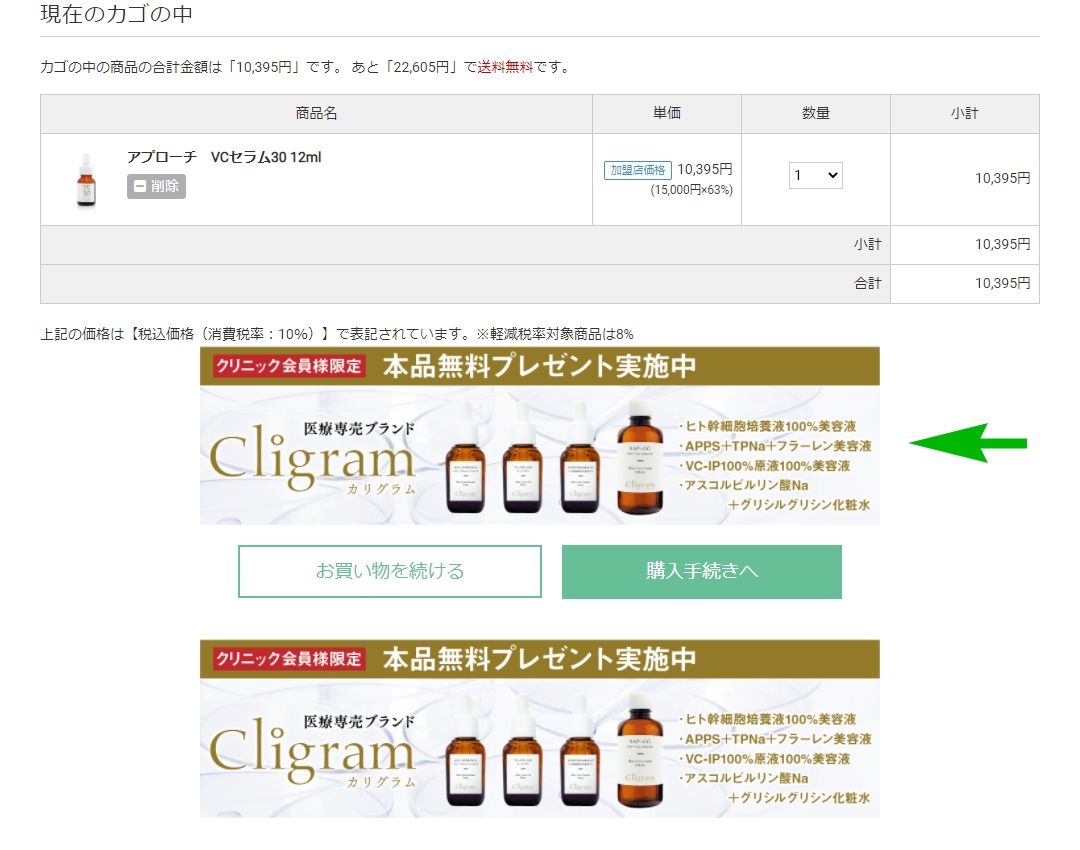The height and width of the screenshot is (850, 1080).
Task: Open product アプローチ VCセラム30 12ml
Action: (224, 157)
